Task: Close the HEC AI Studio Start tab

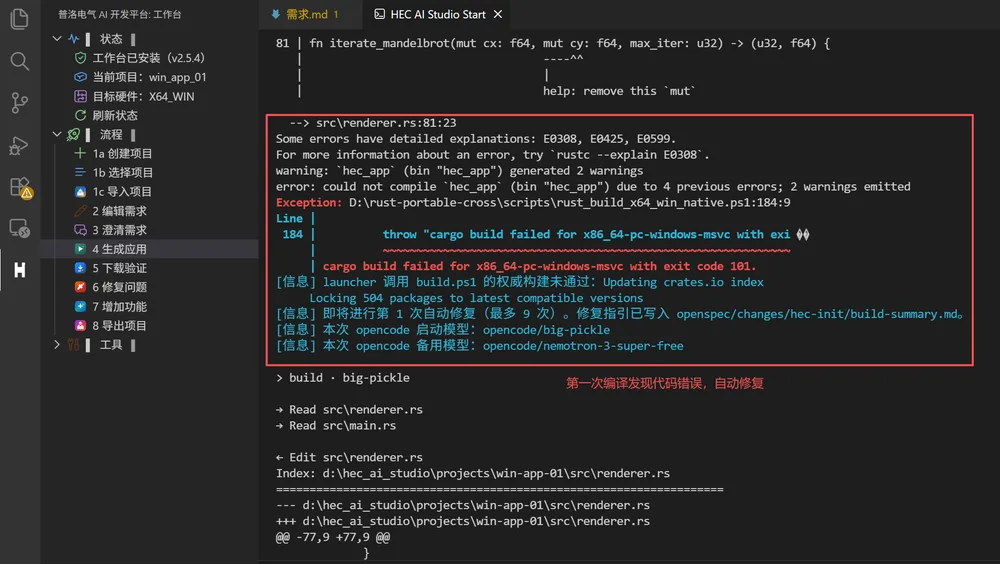Action: point(498,14)
